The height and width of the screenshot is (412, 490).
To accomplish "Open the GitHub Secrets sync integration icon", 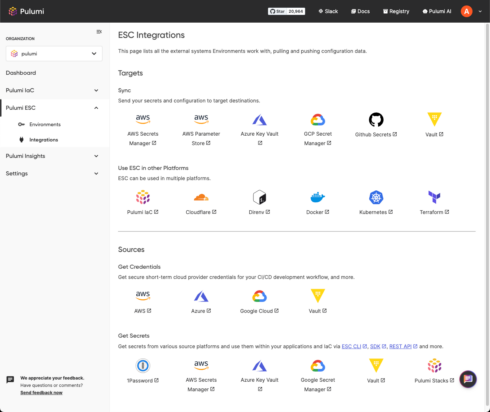I will pyautogui.click(x=376, y=119).
